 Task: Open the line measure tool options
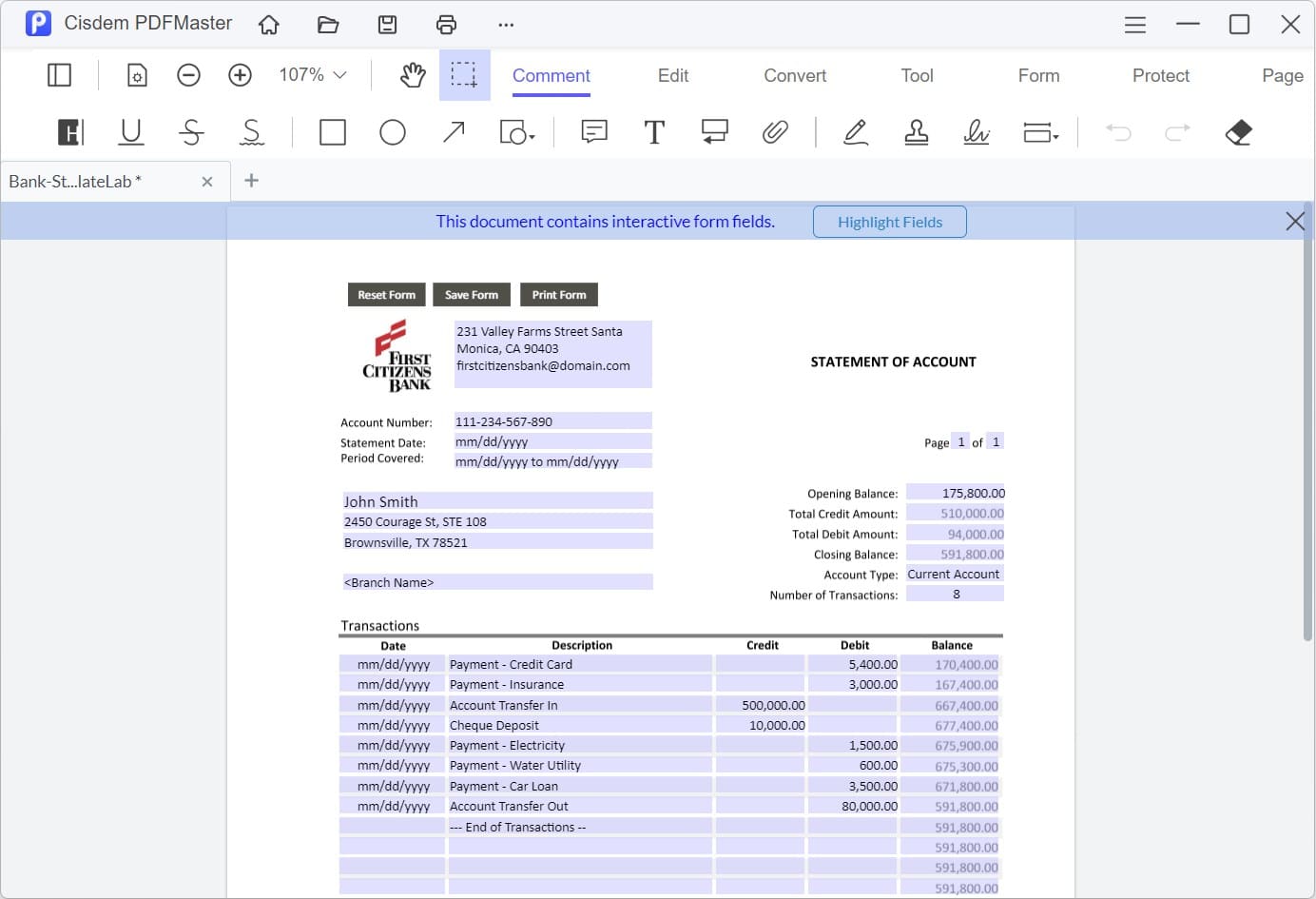pyautogui.click(x=1041, y=132)
